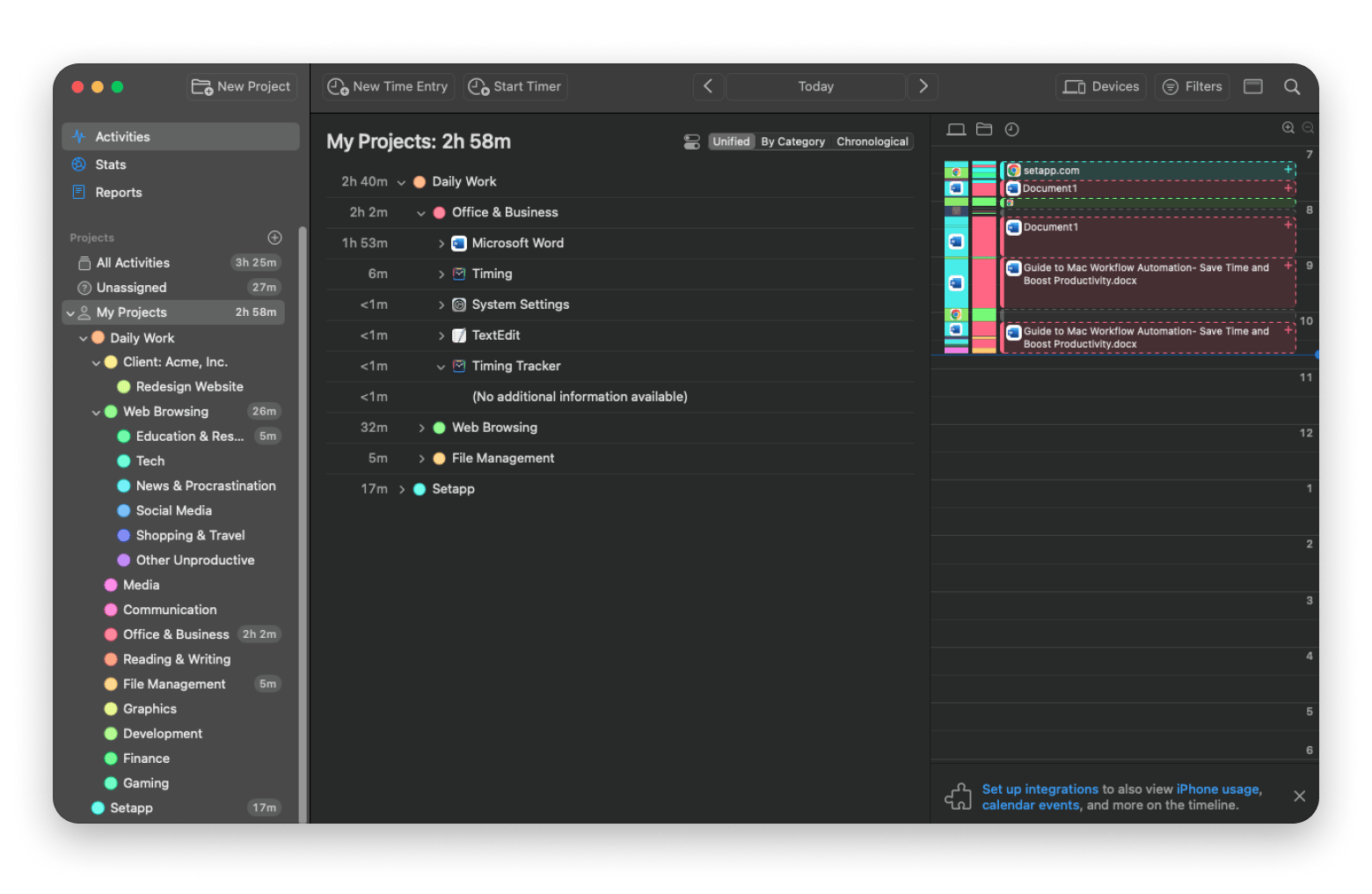
Task: Collapse the Web Browsing sidebar group
Action: pyautogui.click(x=97, y=412)
